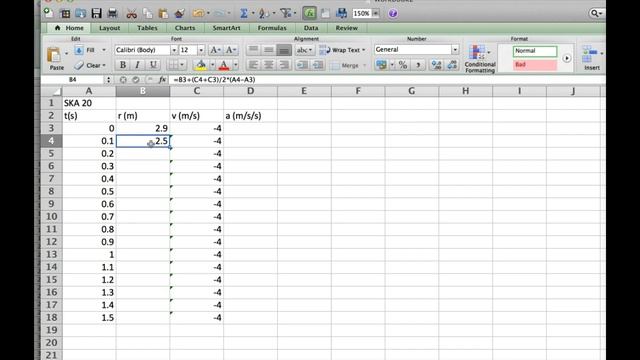Open the Borders dropdown arrow
The height and width of the screenshot is (360, 640).
pyautogui.click(x=182, y=64)
